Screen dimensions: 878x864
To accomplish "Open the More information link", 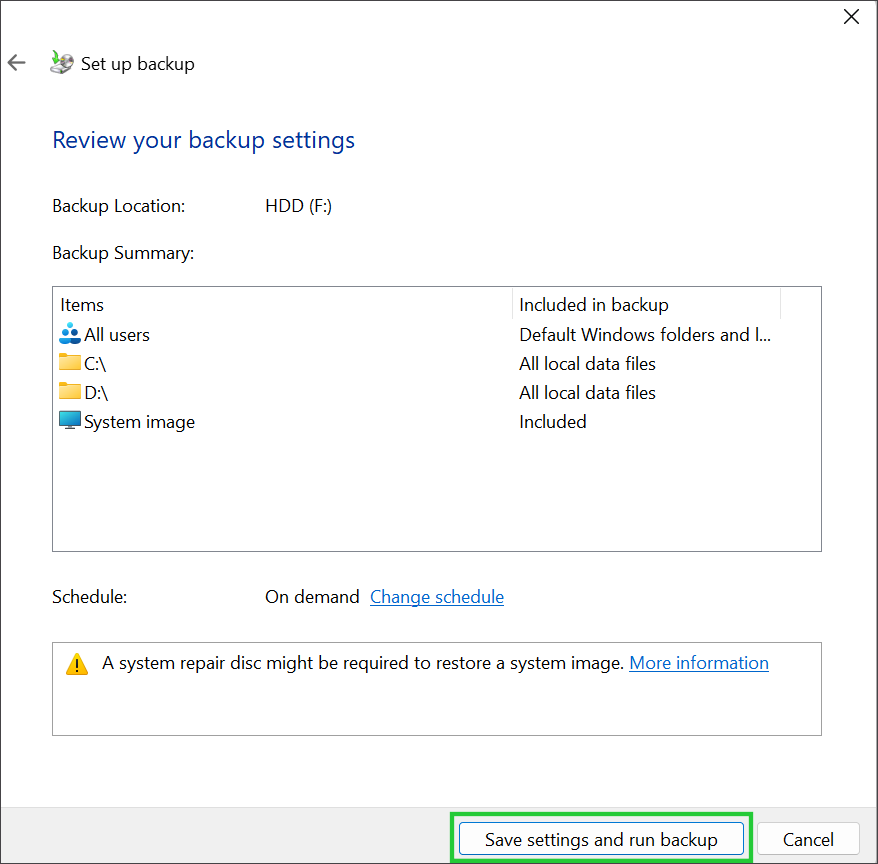I will (698, 663).
